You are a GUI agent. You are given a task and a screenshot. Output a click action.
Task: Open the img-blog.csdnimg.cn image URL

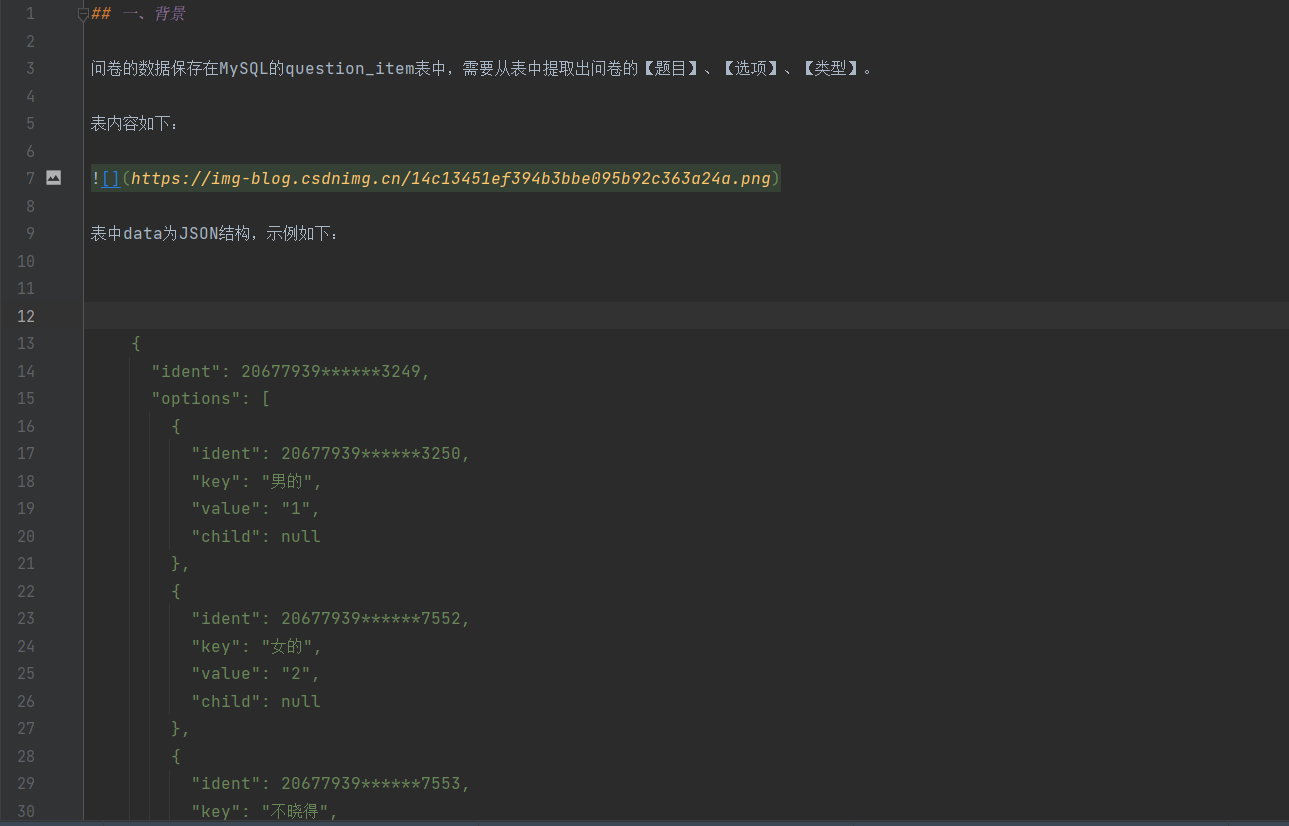(x=451, y=178)
